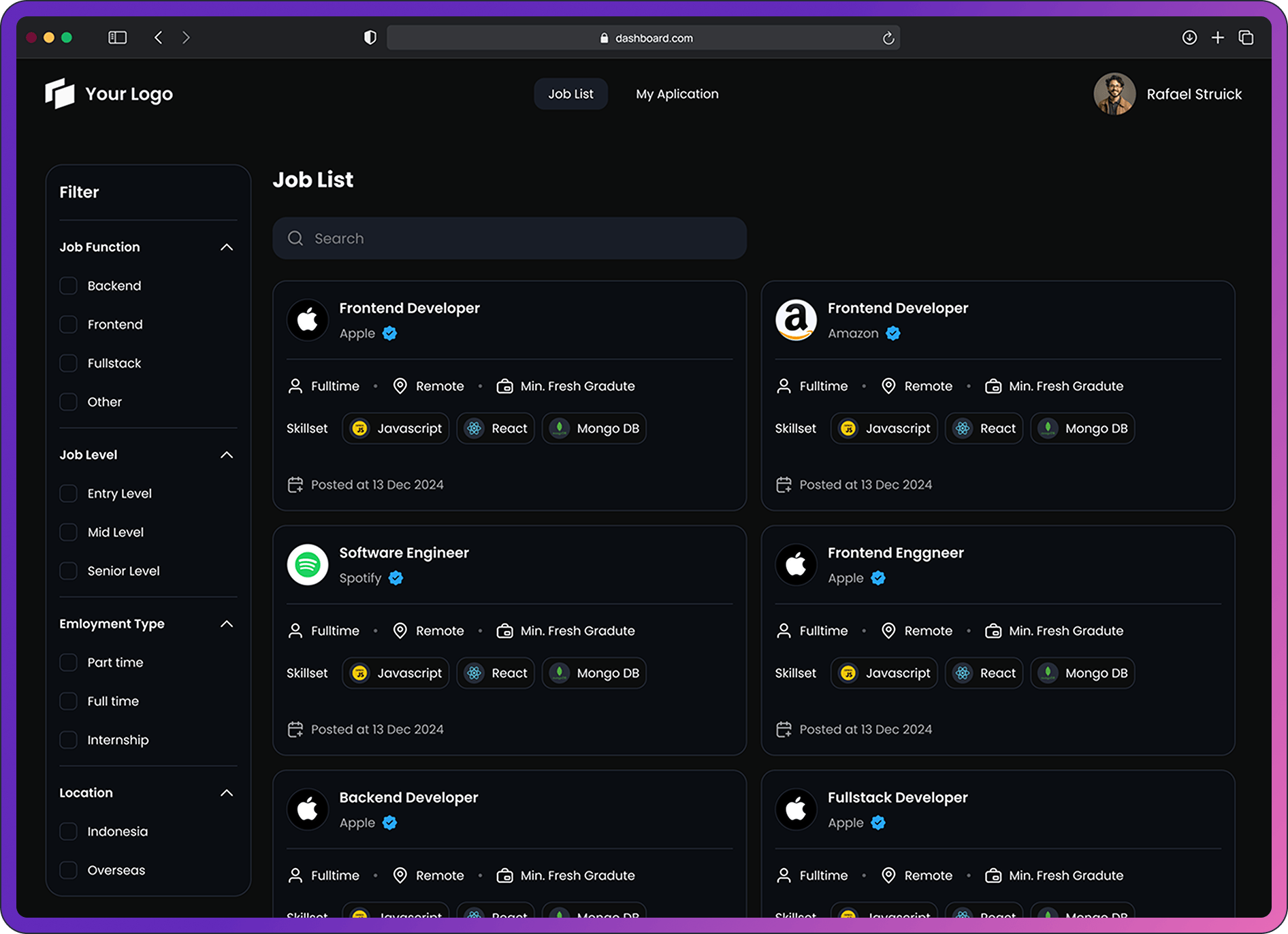This screenshot has height=934, width=1288.
Task: Focus the job Search field
Action: (x=509, y=238)
